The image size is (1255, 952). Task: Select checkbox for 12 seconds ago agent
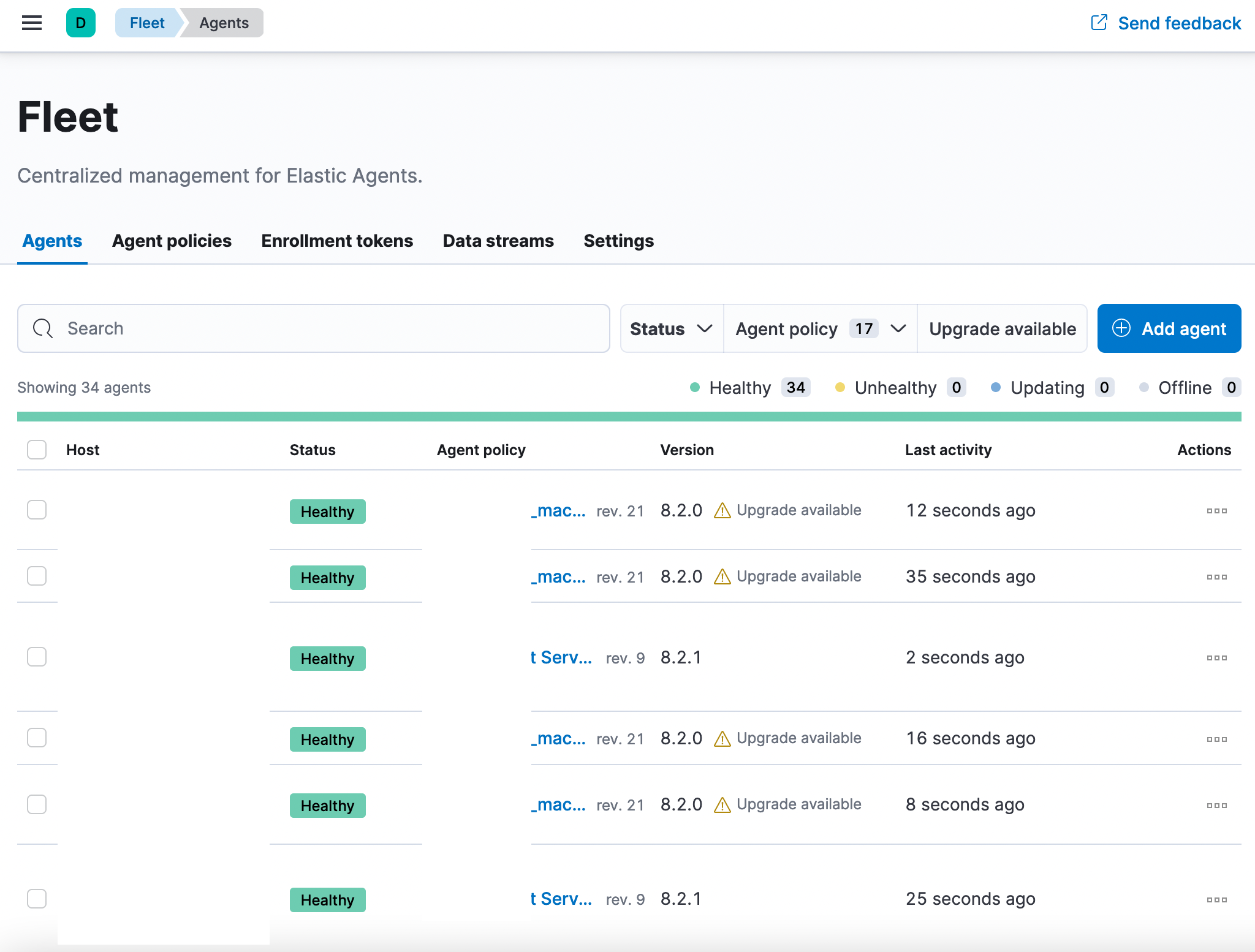pos(37,510)
